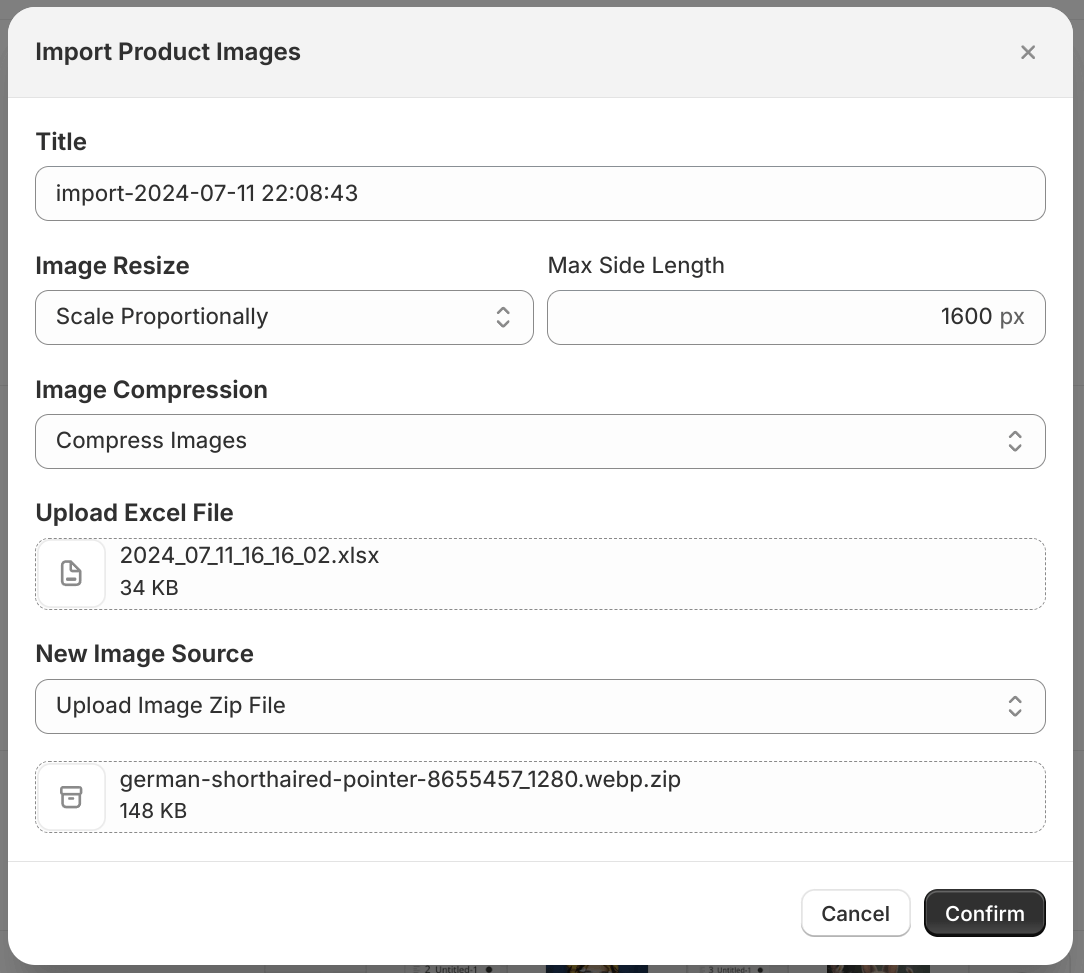Close the Import Product Images dialog
The height and width of the screenshot is (973, 1084).
pos(1027,53)
